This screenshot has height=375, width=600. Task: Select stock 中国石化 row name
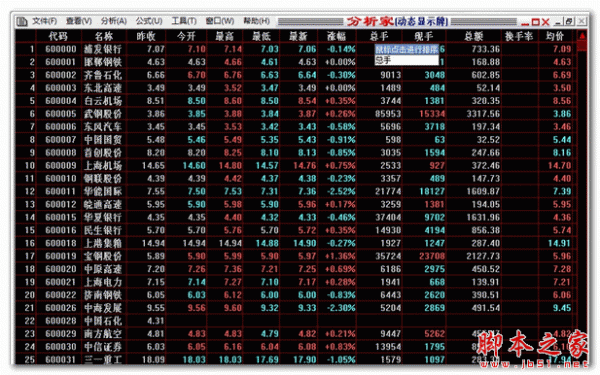(103, 321)
